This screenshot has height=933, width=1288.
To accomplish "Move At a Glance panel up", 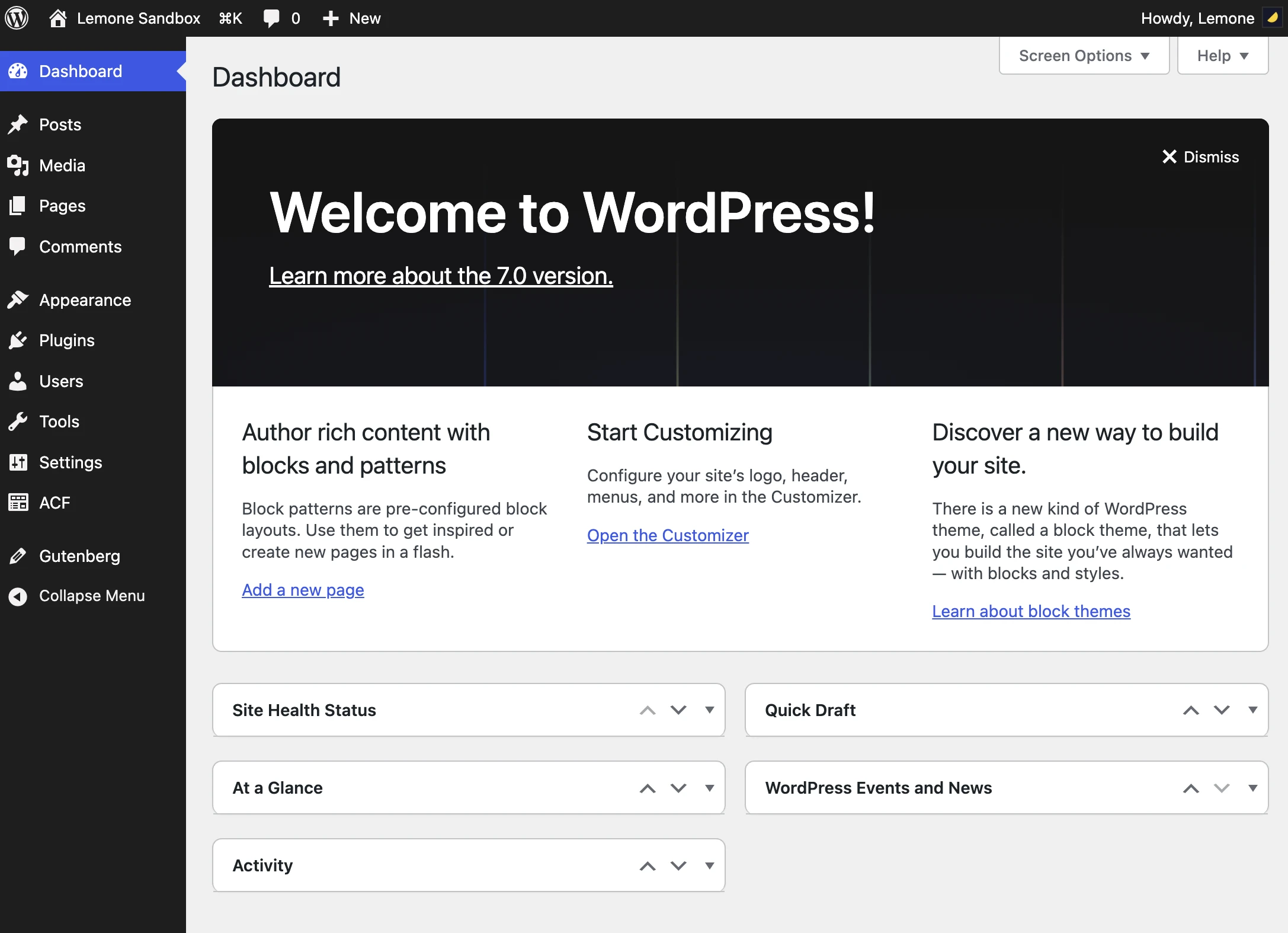I will (648, 788).
